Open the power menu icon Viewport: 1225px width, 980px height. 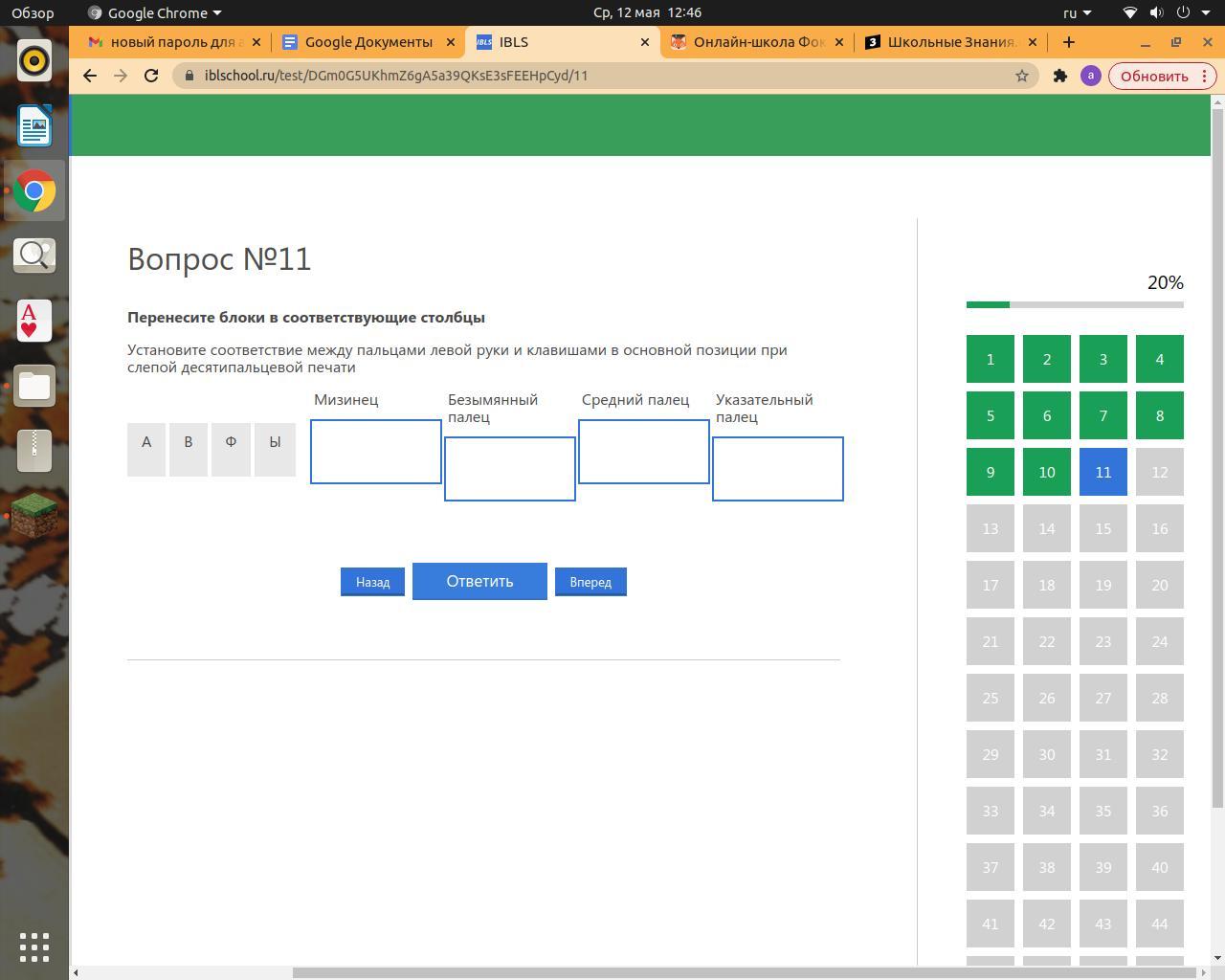tap(1183, 12)
